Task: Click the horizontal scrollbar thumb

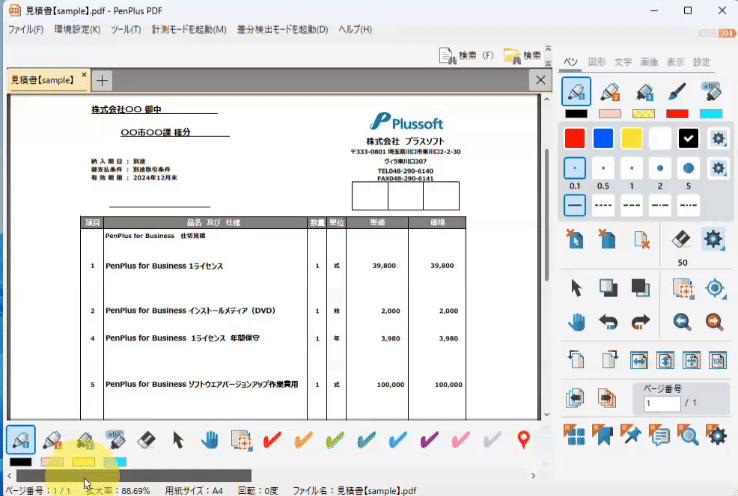Action: (134, 475)
